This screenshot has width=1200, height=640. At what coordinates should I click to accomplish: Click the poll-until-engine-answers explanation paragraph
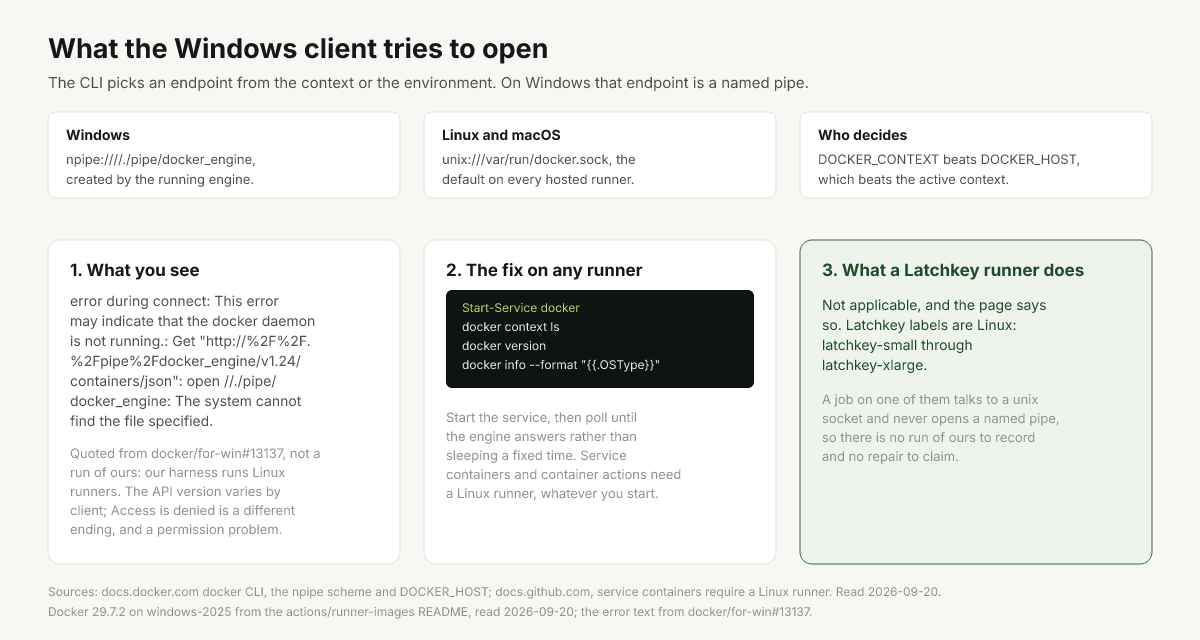563,455
